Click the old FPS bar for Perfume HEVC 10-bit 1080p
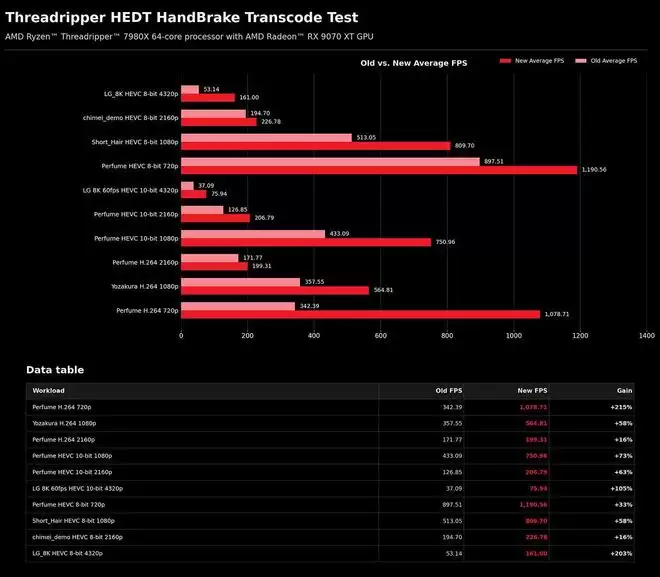The width and height of the screenshot is (660, 577). tap(253, 234)
